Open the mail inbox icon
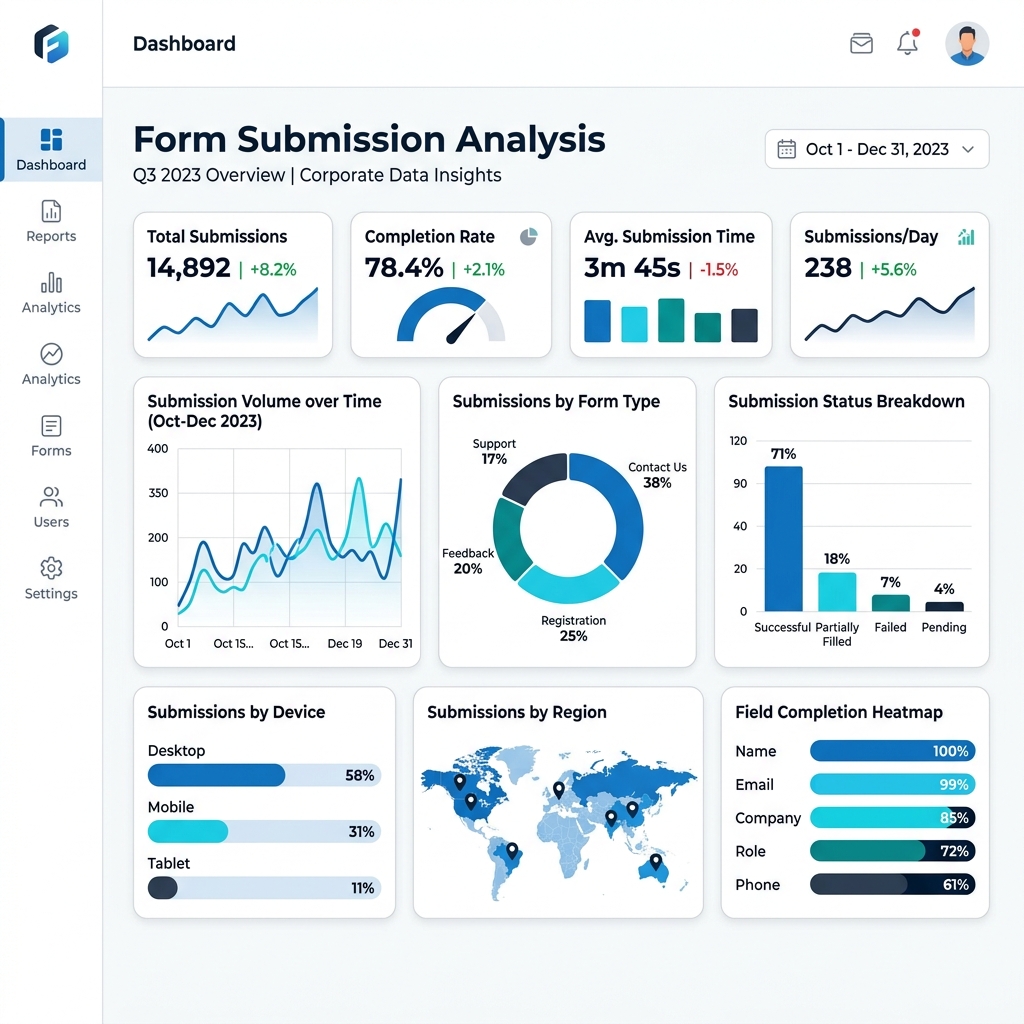The height and width of the screenshot is (1024, 1024). 861,44
